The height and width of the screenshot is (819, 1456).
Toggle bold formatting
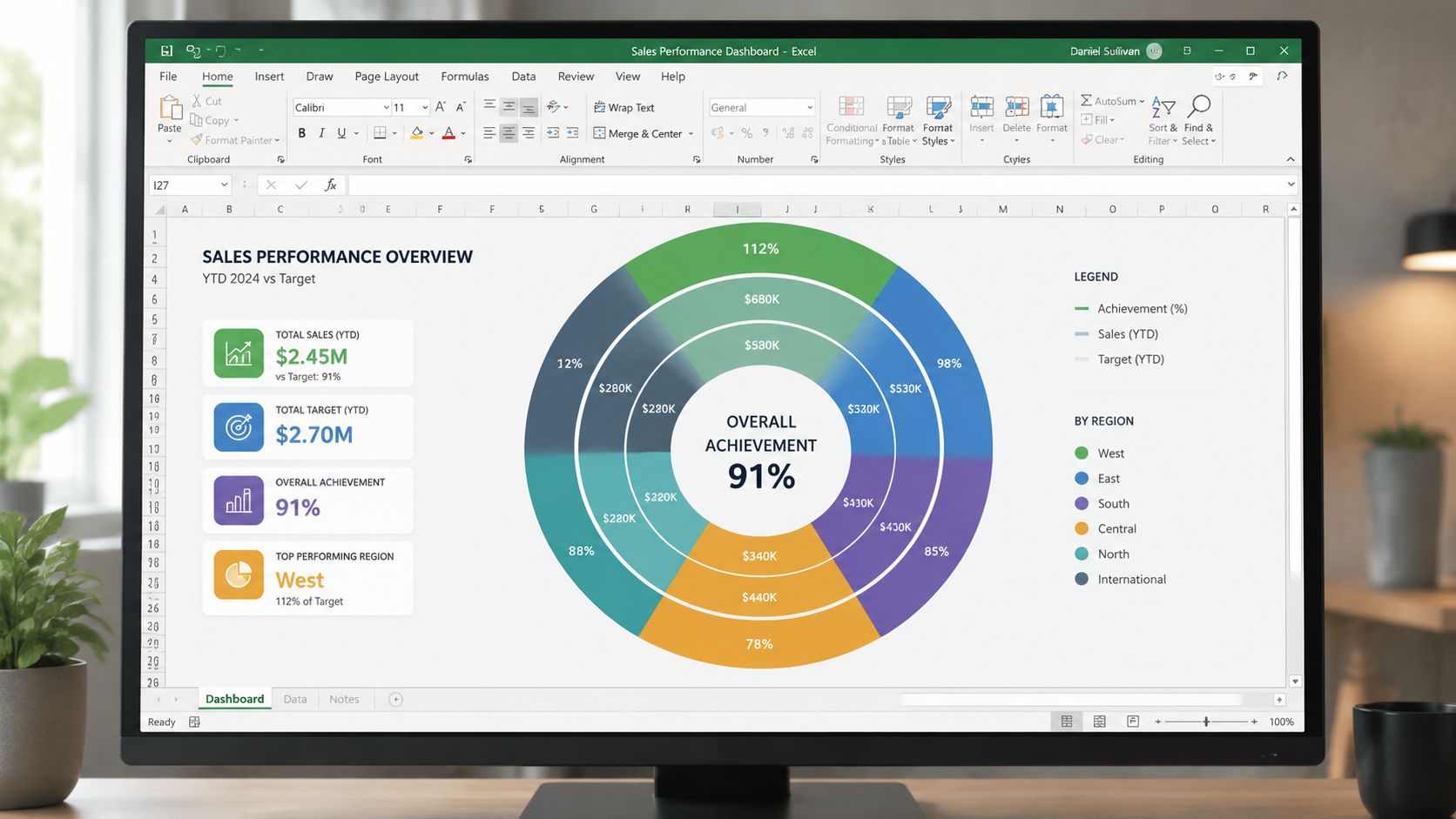pyautogui.click(x=301, y=133)
